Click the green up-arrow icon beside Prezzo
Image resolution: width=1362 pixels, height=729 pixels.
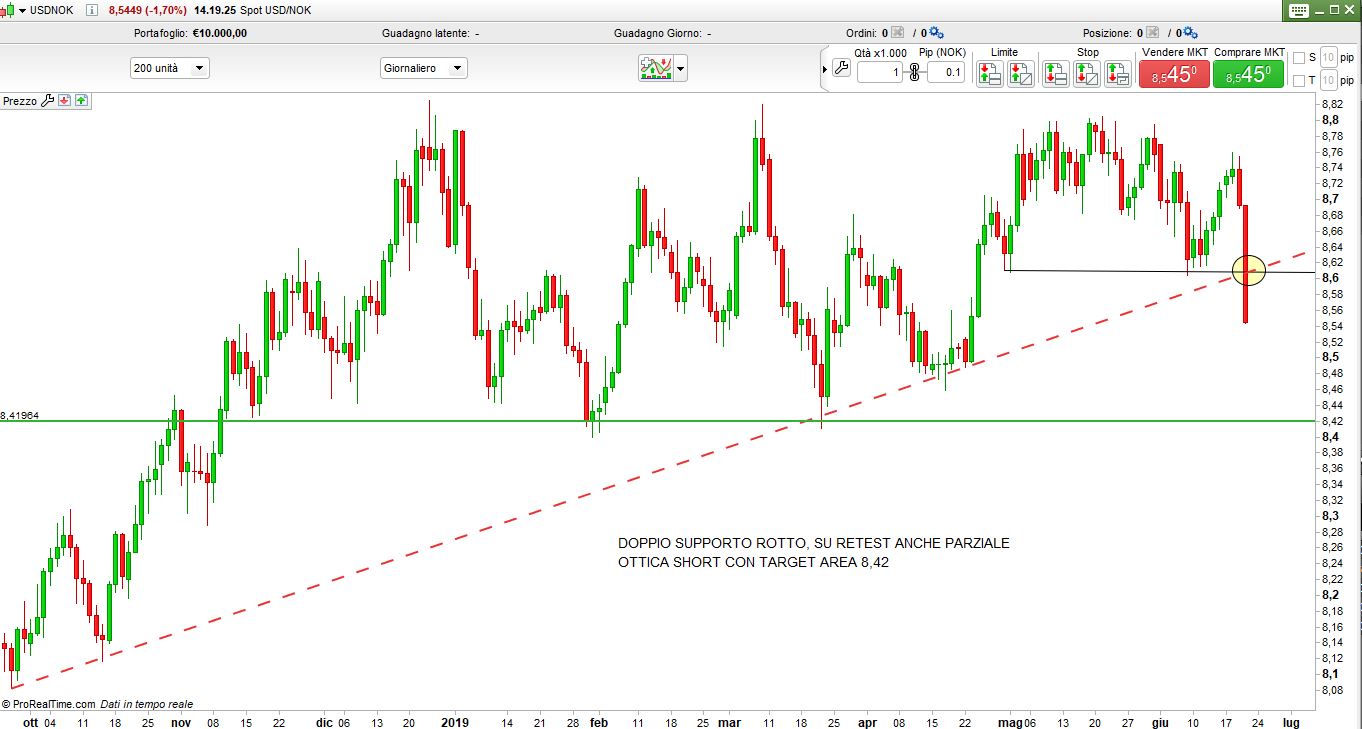(81, 101)
